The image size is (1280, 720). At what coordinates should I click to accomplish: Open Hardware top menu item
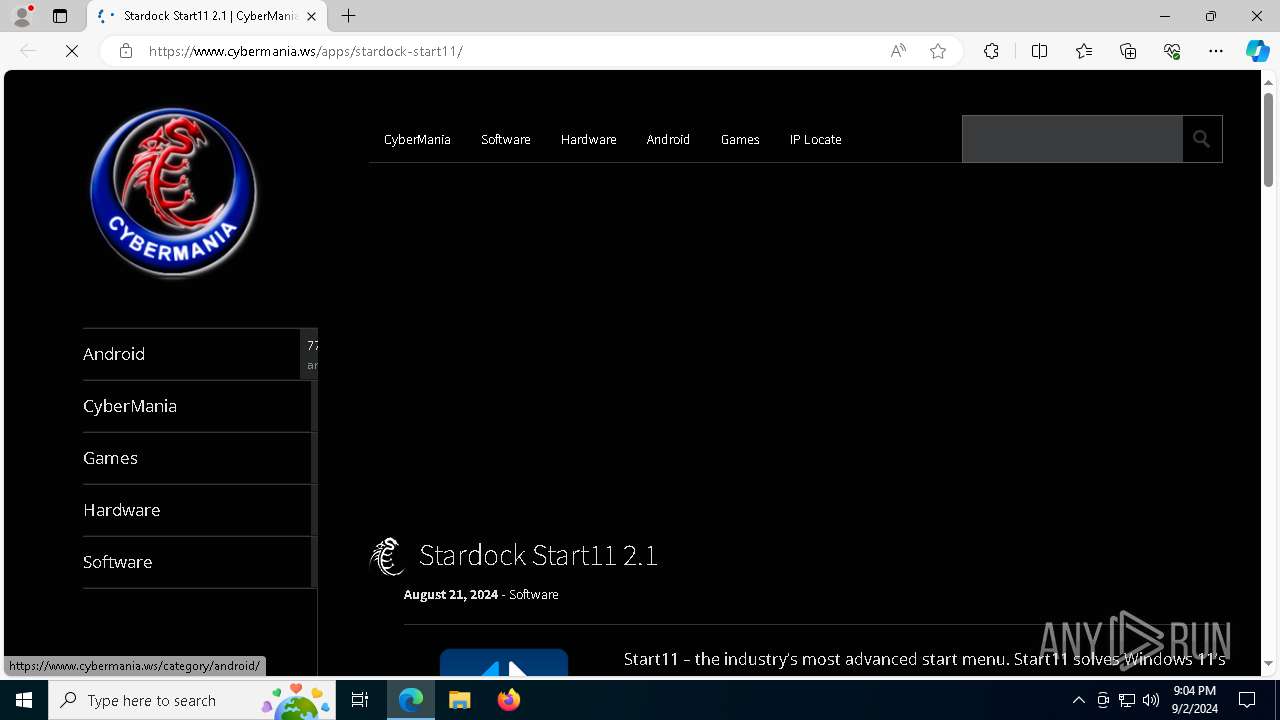click(588, 139)
